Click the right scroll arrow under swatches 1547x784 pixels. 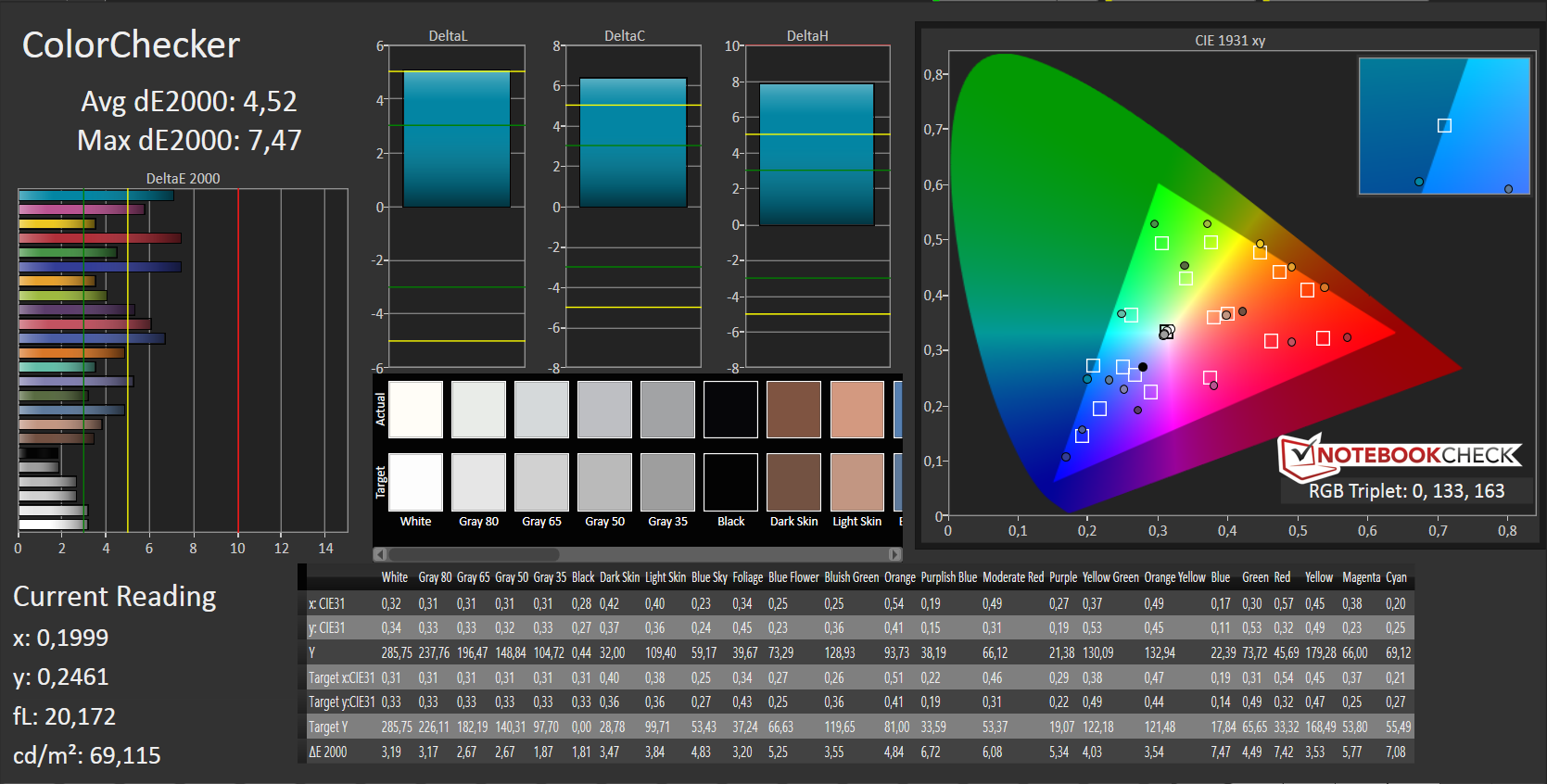coord(894,554)
